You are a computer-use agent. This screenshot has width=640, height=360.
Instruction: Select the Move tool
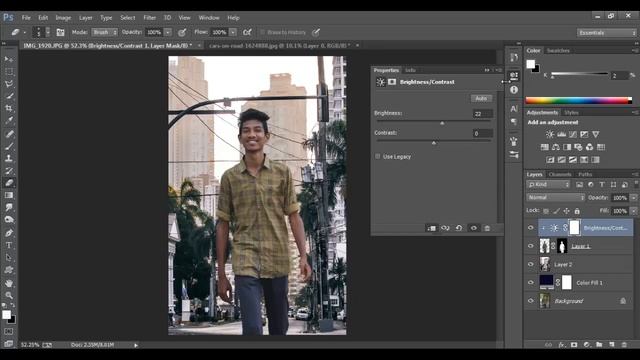tap(9, 59)
